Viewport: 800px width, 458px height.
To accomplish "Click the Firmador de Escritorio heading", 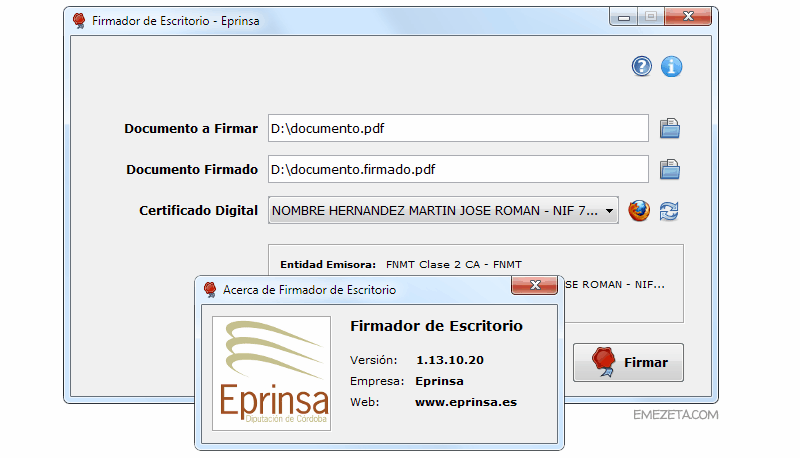I will point(436,326).
